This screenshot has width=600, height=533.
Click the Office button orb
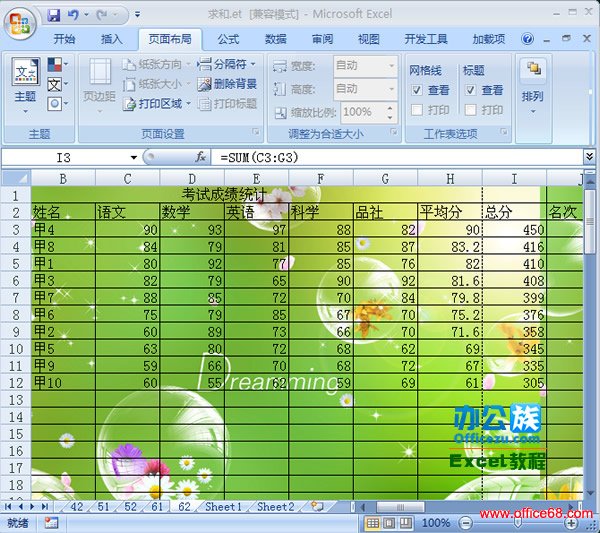point(19,24)
